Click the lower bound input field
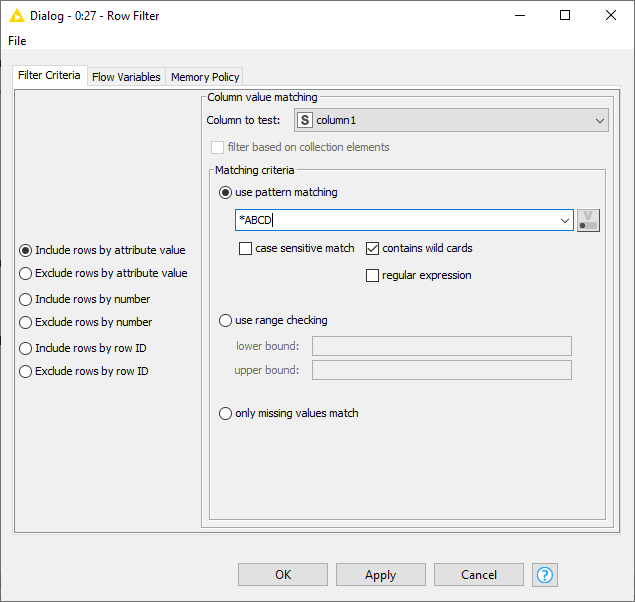 click(x=442, y=346)
